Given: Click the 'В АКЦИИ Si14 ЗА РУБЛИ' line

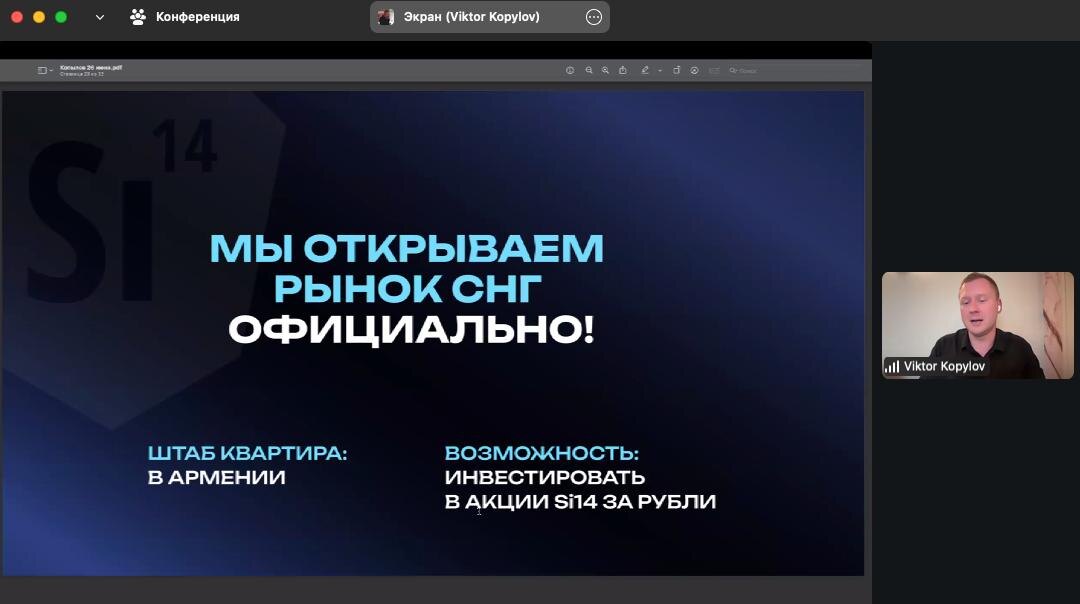Looking at the screenshot, I should point(580,501).
